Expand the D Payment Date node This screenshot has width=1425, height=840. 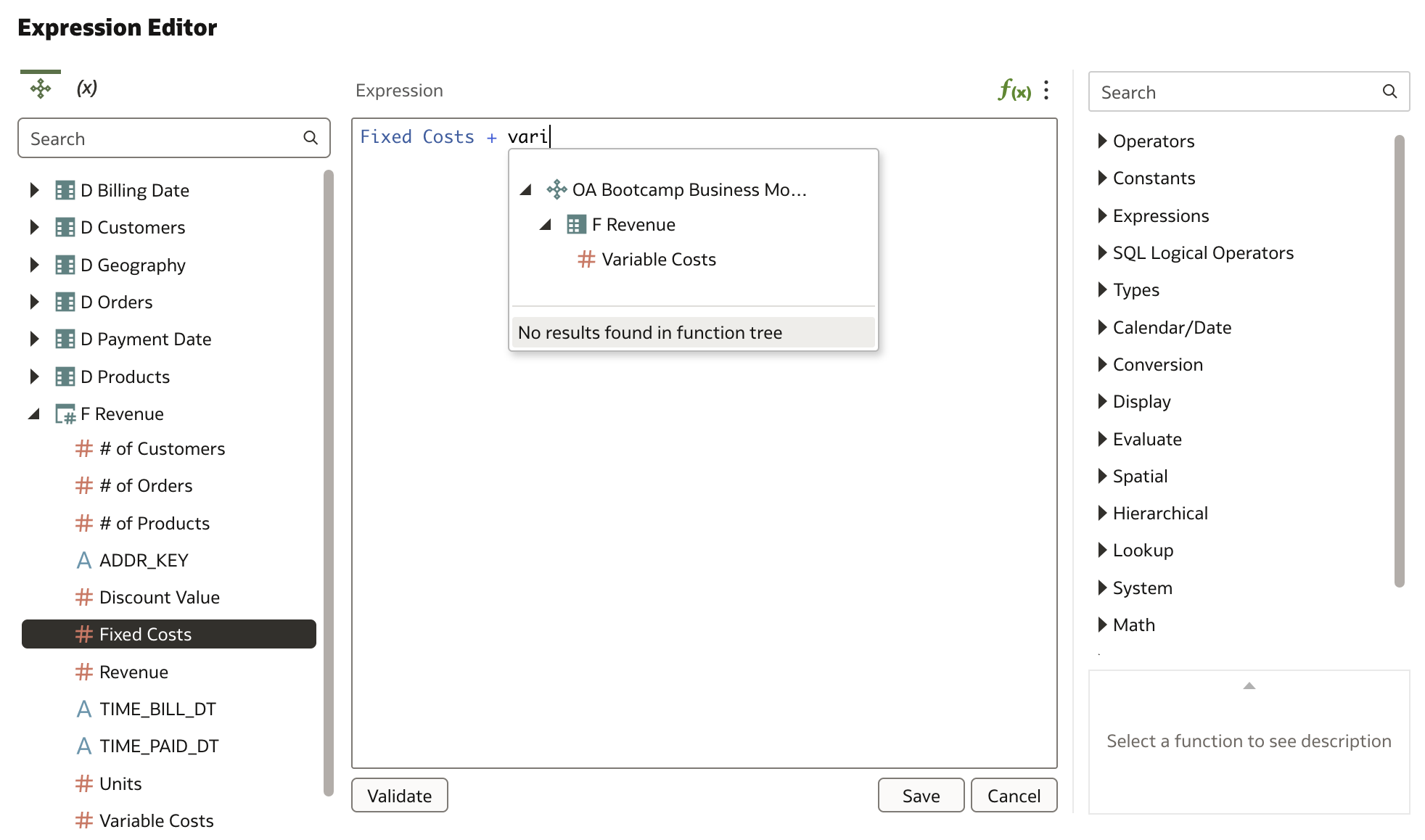(x=34, y=339)
